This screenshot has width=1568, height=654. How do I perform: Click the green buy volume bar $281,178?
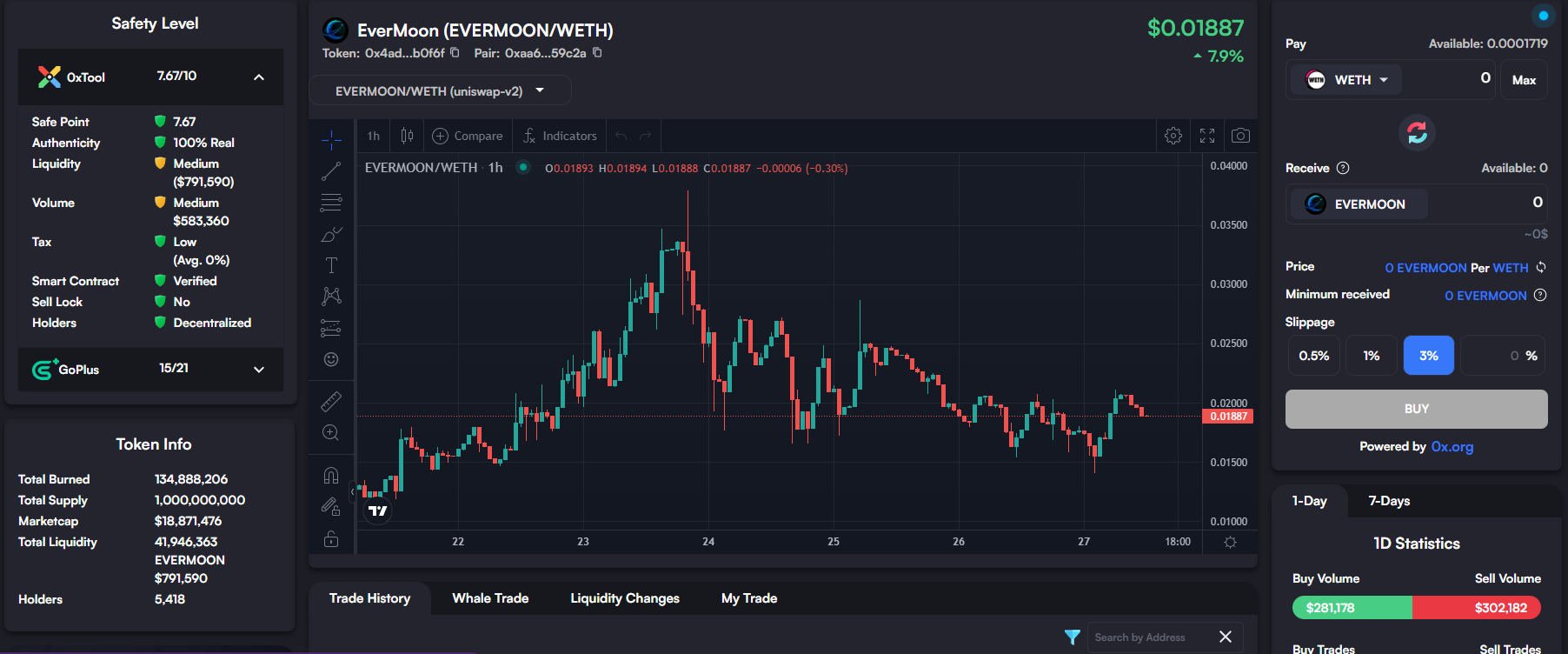1352,608
